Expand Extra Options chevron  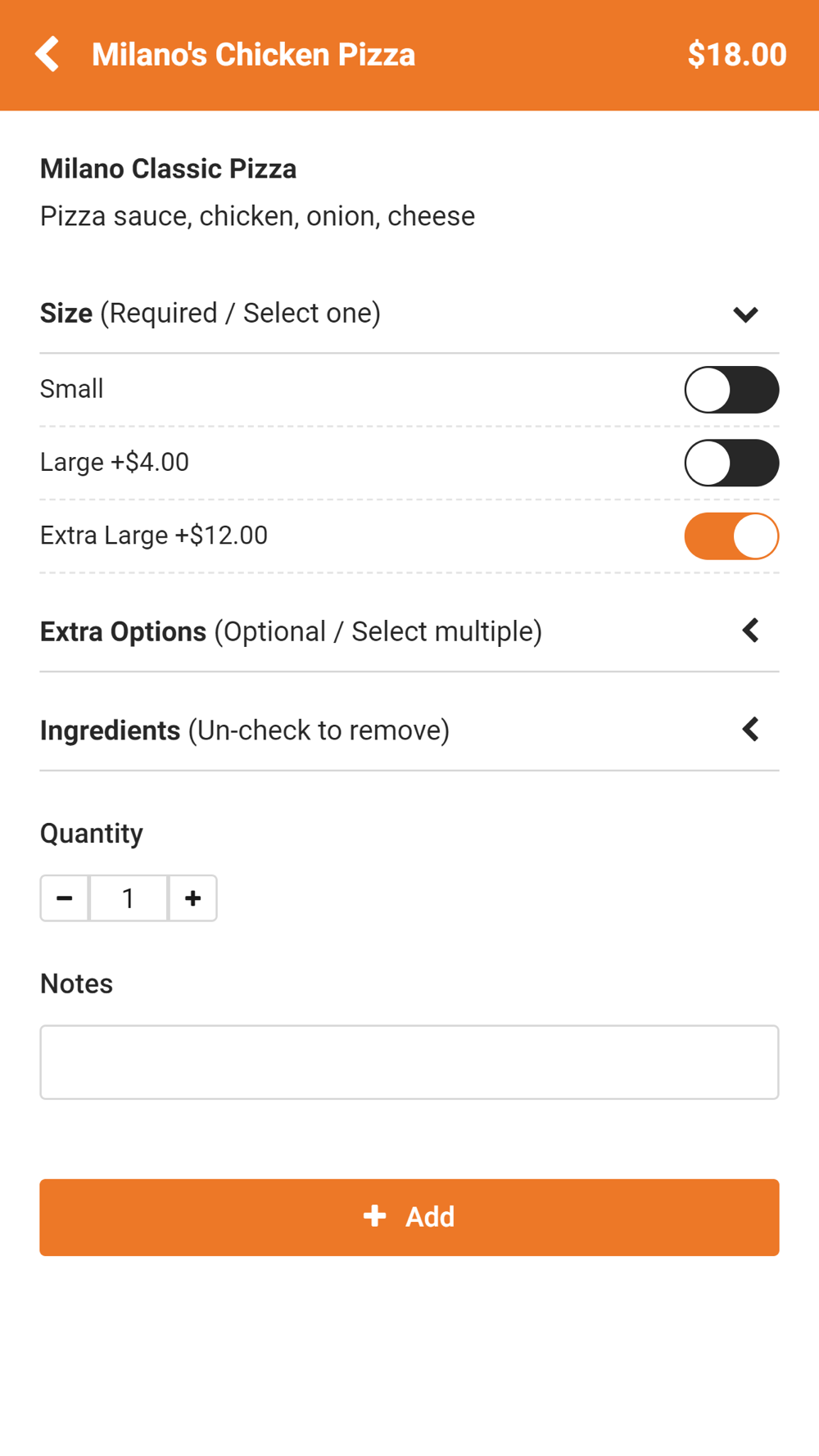(x=750, y=631)
